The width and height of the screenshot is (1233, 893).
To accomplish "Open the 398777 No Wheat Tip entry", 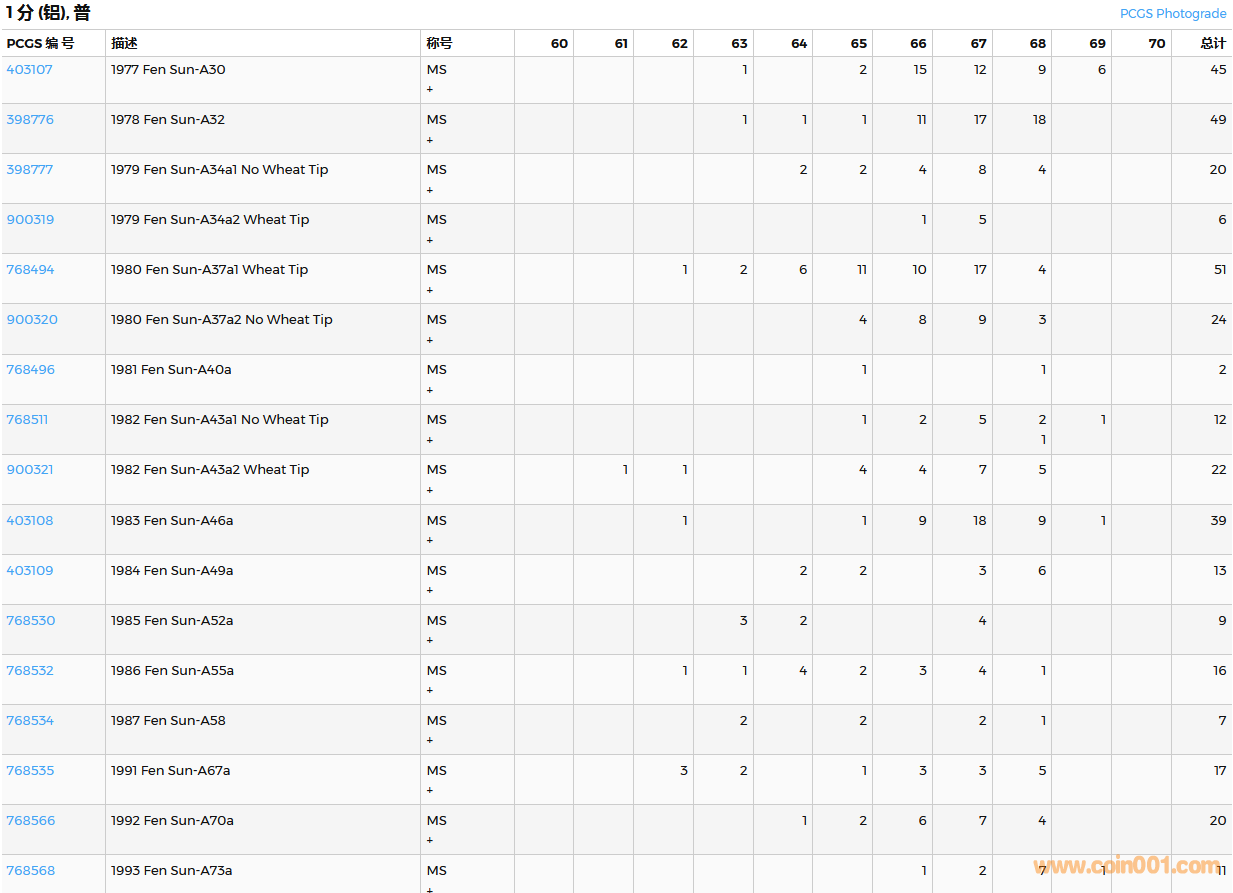I will (x=30, y=170).
